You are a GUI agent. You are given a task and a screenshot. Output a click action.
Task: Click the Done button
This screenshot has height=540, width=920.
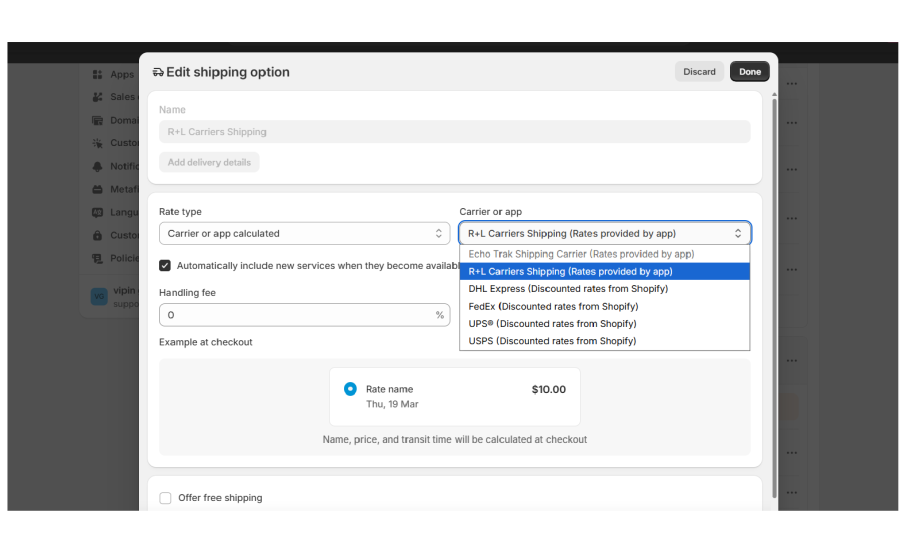750,72
